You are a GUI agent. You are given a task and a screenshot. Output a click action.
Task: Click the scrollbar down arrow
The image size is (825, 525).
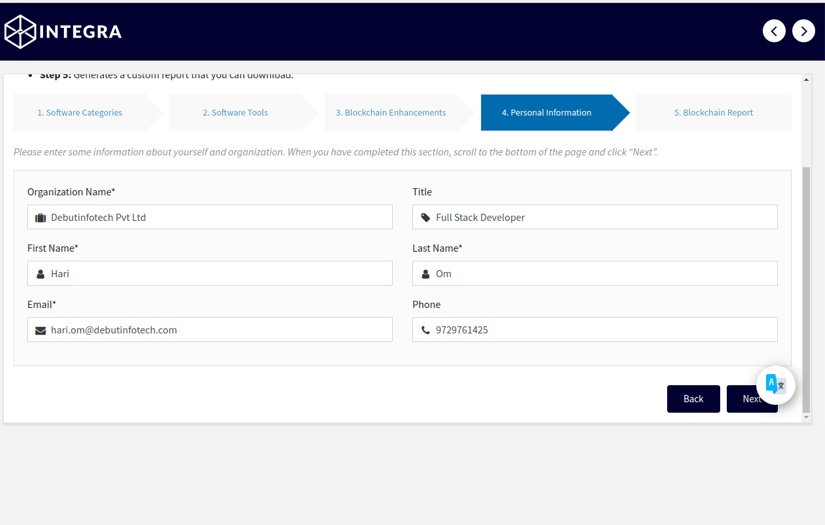click(806, 417)
